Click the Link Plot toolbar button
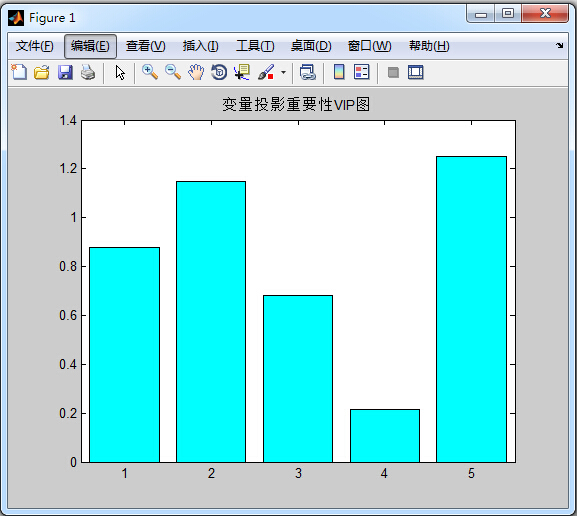The height and width of the screenshot is (516, 577). [x=308, y=72]
